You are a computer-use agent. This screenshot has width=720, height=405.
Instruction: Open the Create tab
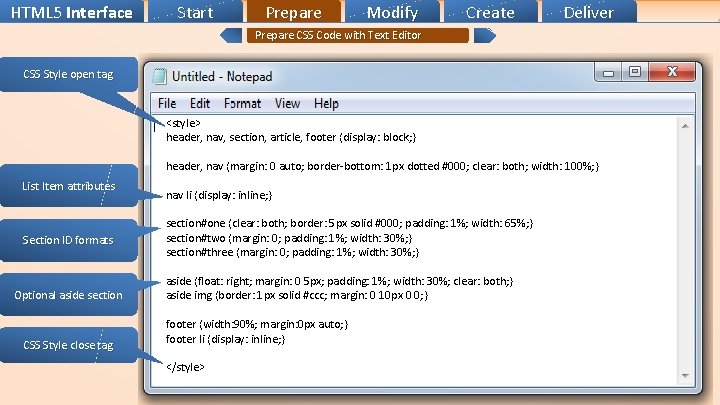coord(490,11)
